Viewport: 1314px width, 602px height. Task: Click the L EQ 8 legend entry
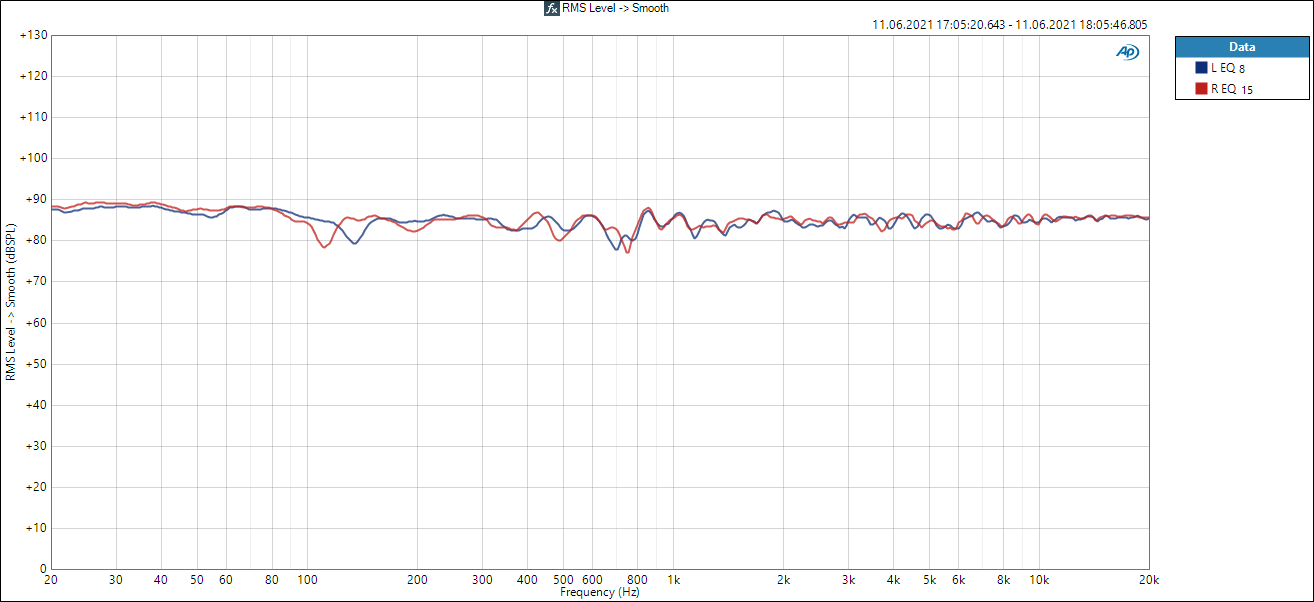click(x=1228, y=68)
